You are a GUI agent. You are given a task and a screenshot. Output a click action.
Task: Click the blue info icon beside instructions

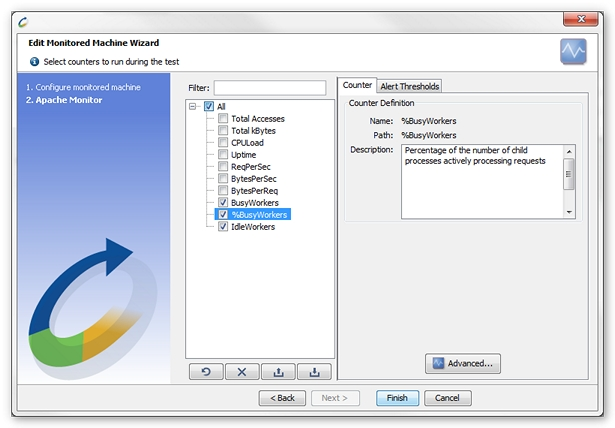coord(35,62)
